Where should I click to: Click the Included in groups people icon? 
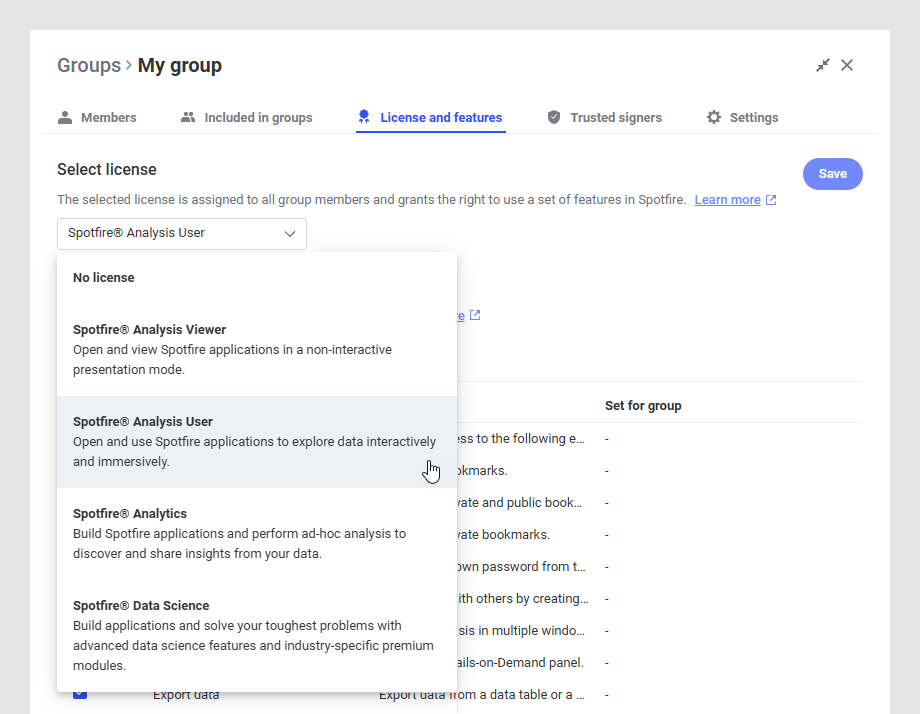(188, 117)
